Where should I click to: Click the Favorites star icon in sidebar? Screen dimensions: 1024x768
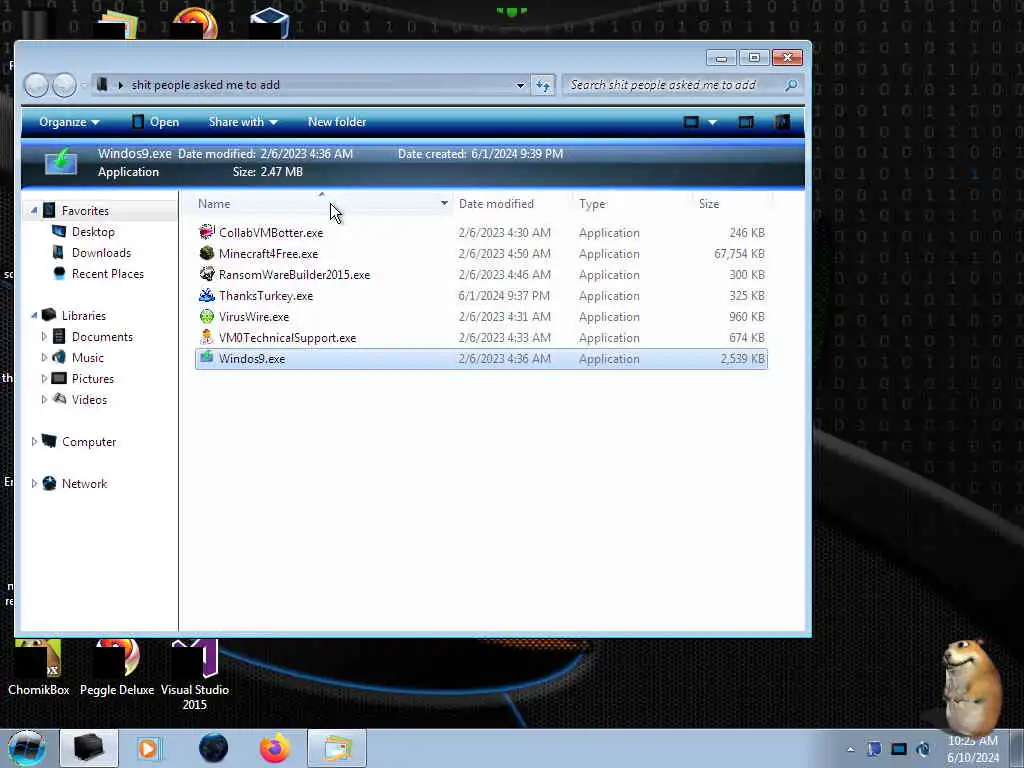(x=49, y=210)
